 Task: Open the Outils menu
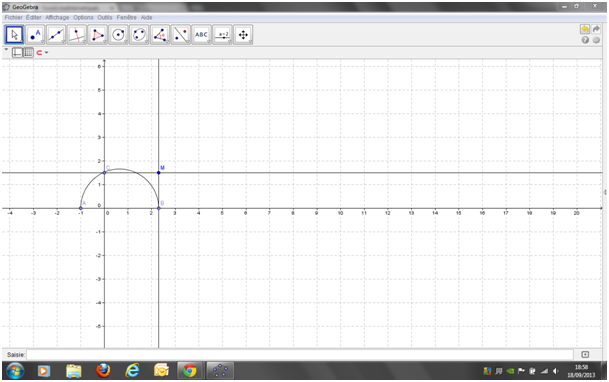(105, 17)
